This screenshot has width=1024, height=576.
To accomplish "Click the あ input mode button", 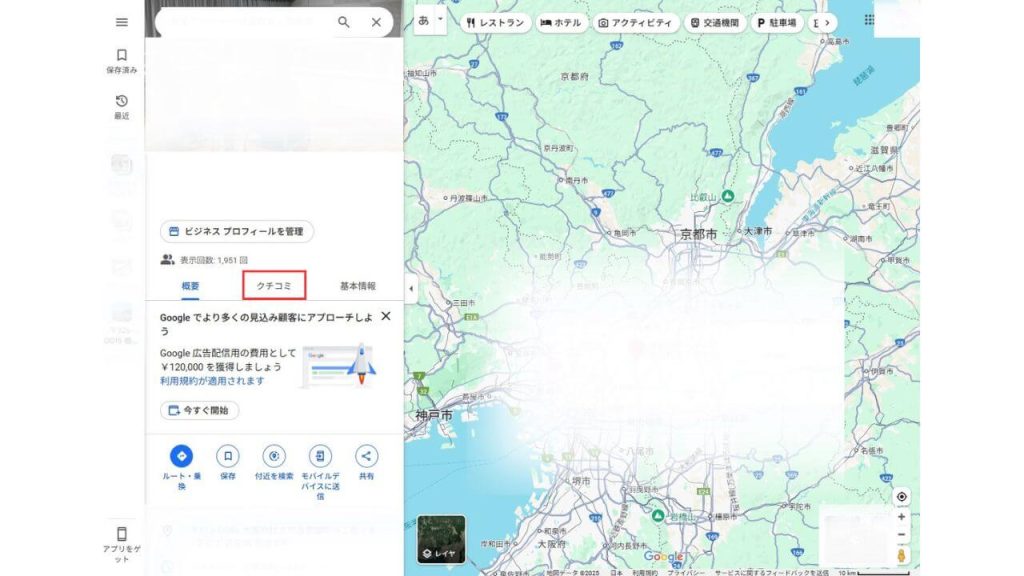I will pyautogui.click(x=424, y=21).
